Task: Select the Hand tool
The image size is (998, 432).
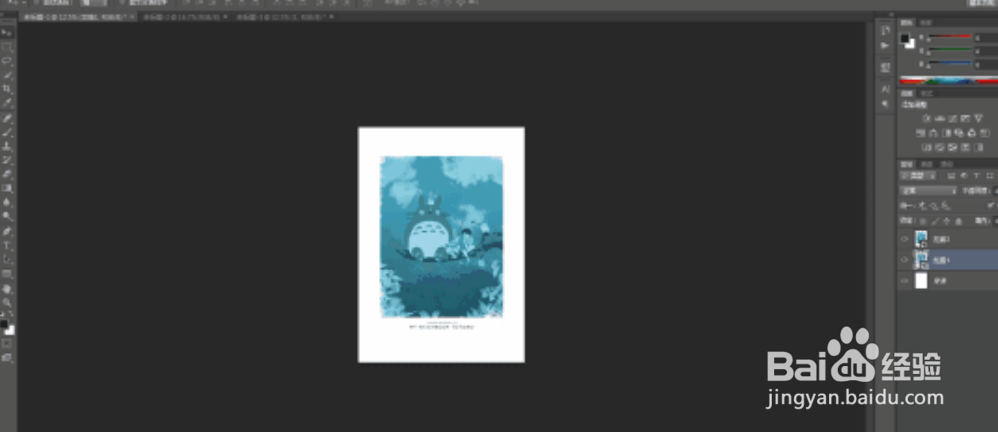Action: 7,288
